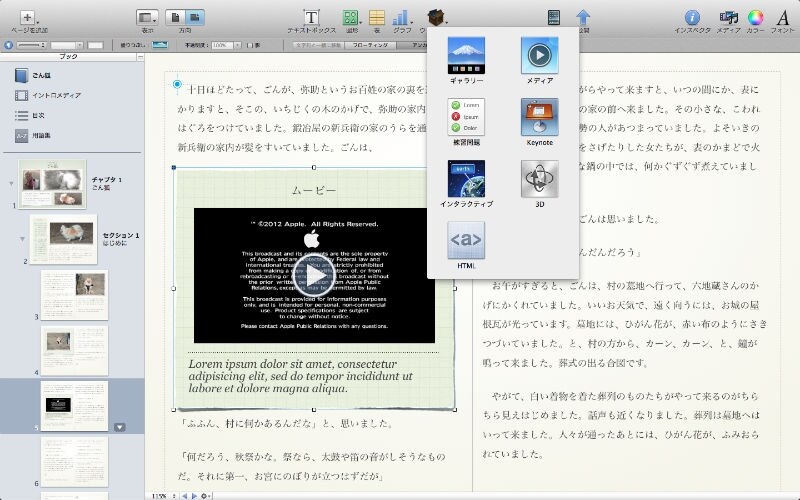The image size is (800, 500).
Task: Collapse Chapter 1 (チャプタ 1) in the sidebar
Action: tap(11, 183)
